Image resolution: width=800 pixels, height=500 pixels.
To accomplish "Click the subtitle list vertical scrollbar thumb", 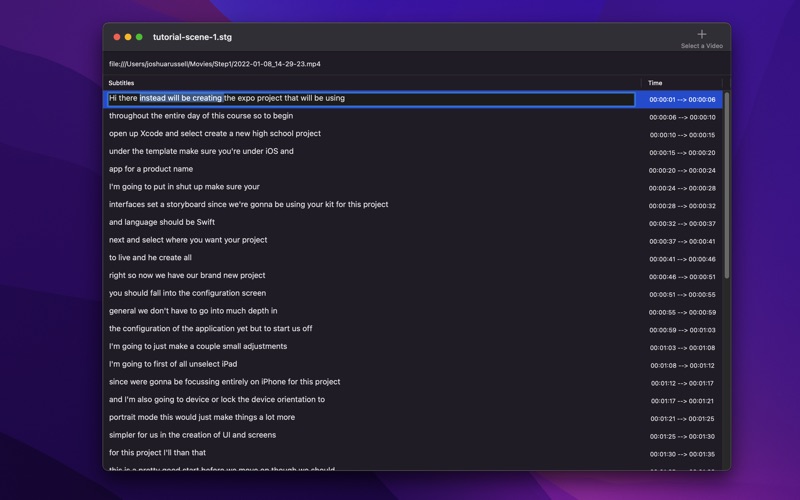I will tap(727, 186).
